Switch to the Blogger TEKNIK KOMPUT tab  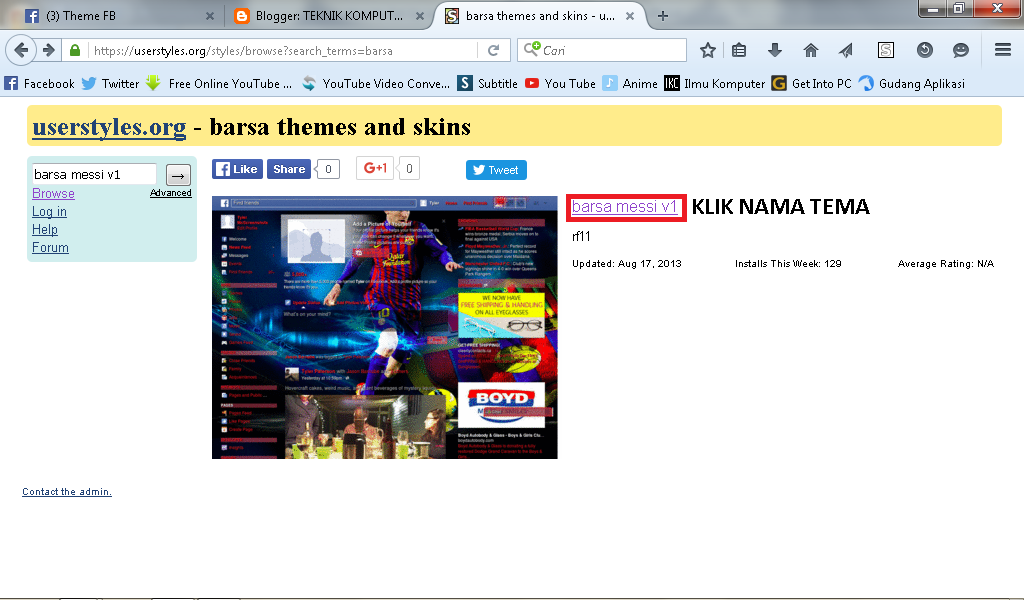(328, 16)
